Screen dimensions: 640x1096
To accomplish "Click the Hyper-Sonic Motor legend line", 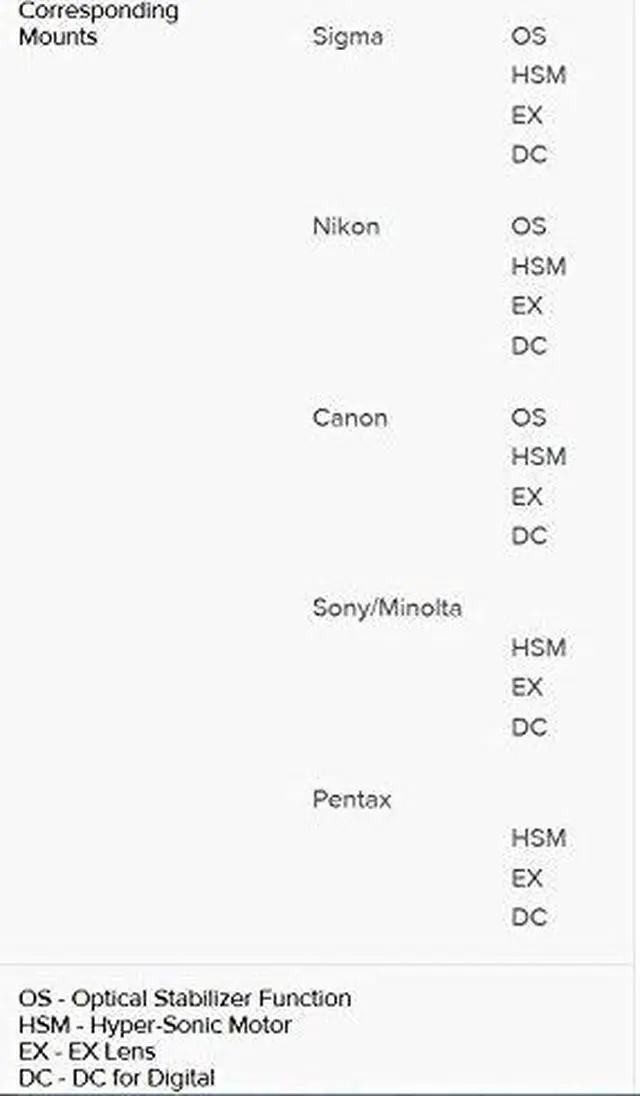I will 154,1025.
